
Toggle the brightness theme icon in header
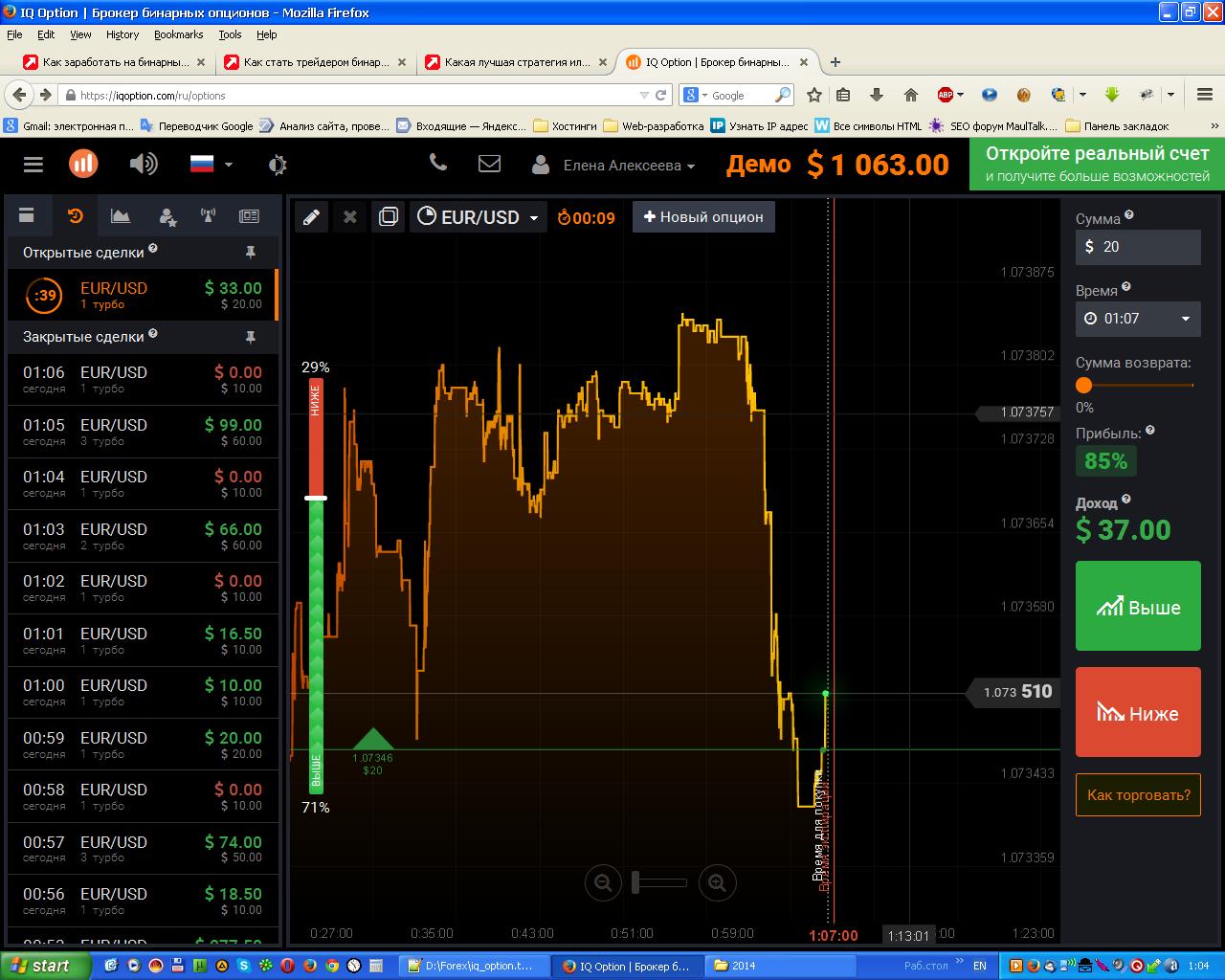pos(278,165)
